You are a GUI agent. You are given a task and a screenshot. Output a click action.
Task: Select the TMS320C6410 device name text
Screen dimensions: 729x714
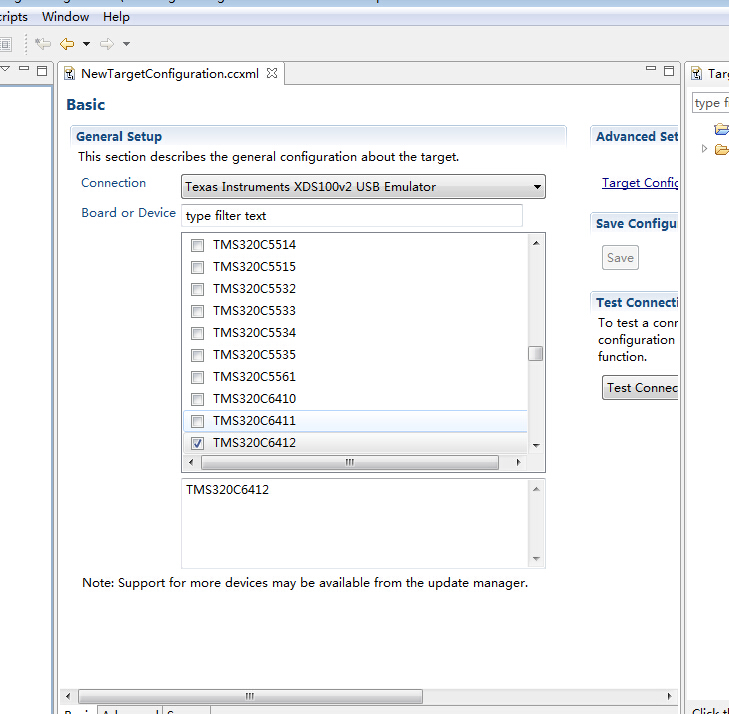[x=254, y=399]
